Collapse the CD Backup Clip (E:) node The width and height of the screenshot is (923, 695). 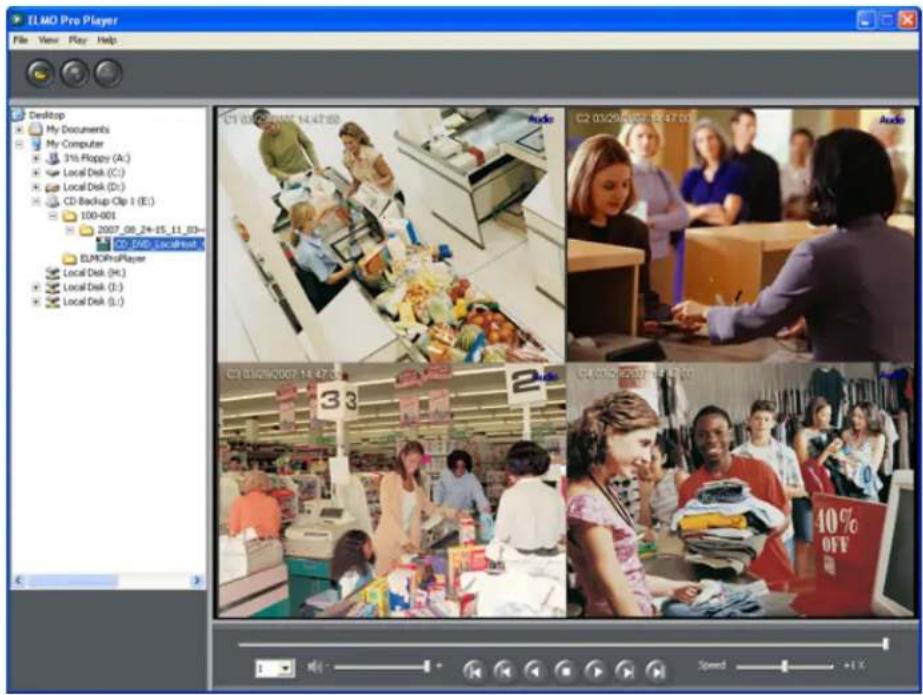[36, 201]
